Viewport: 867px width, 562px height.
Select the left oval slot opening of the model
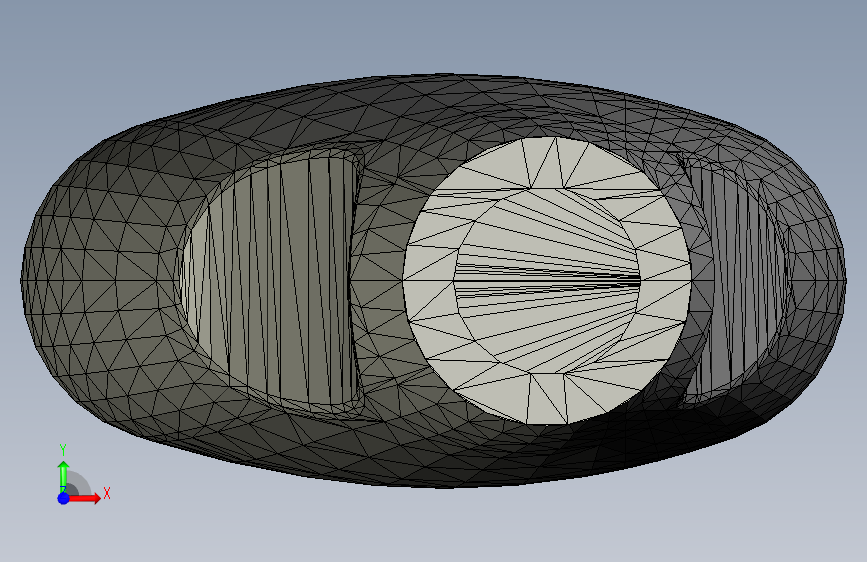click(x=269, y=279)
